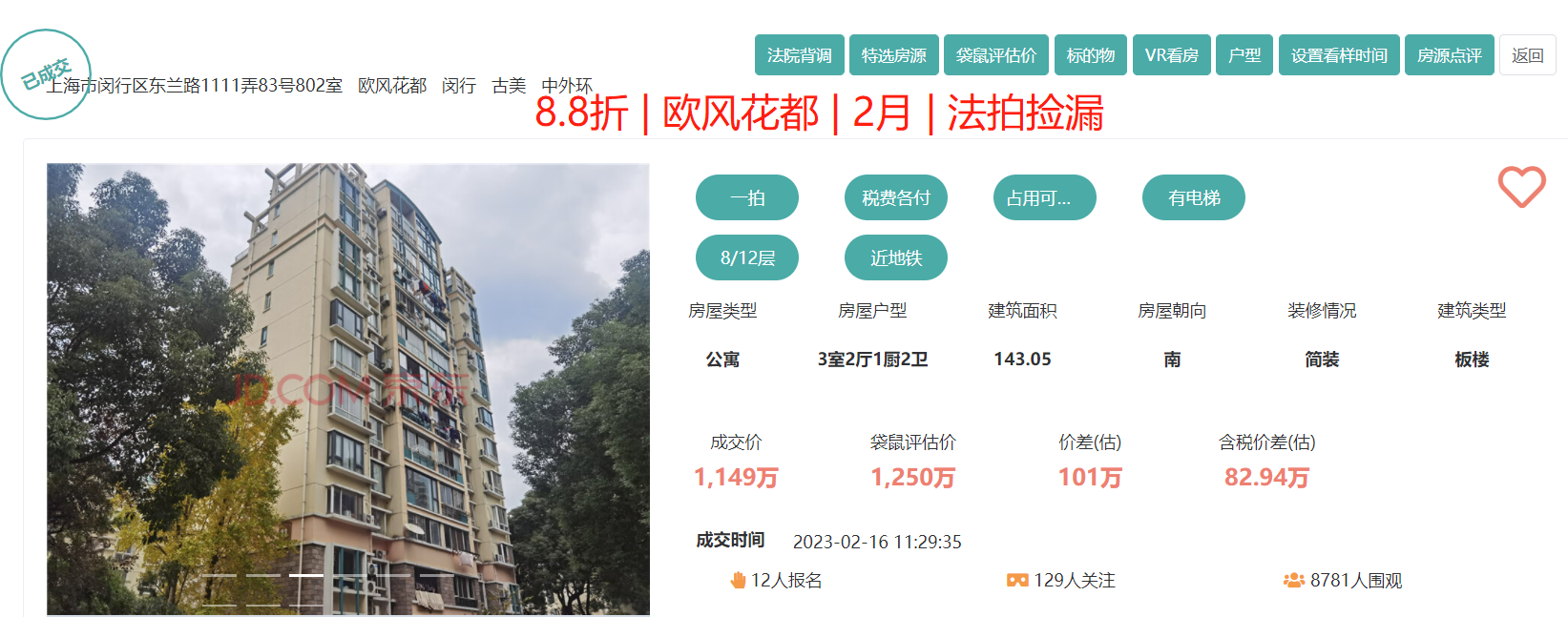Click the hand icon beside 12人报名
The width and height of the screenshot is (1568, 617).
(x=738, y=580)
